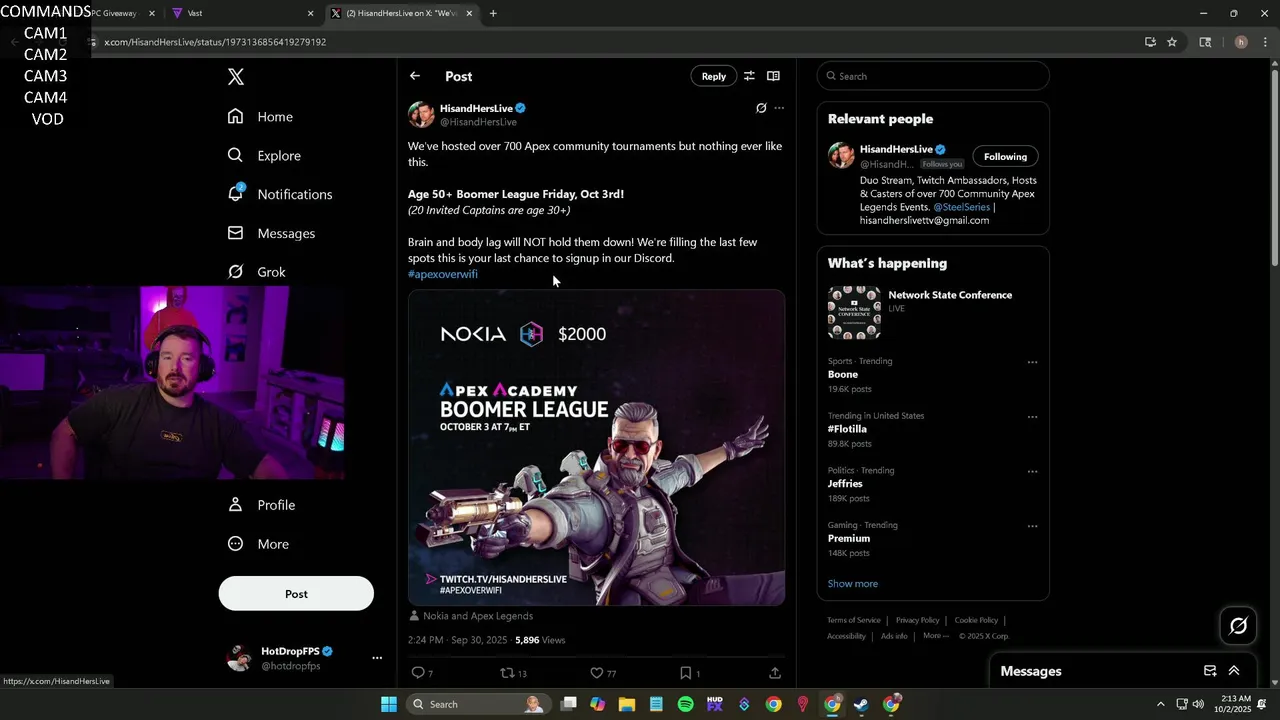
Task: Open the Copilot taskbar icon
Action: (598, 704)
